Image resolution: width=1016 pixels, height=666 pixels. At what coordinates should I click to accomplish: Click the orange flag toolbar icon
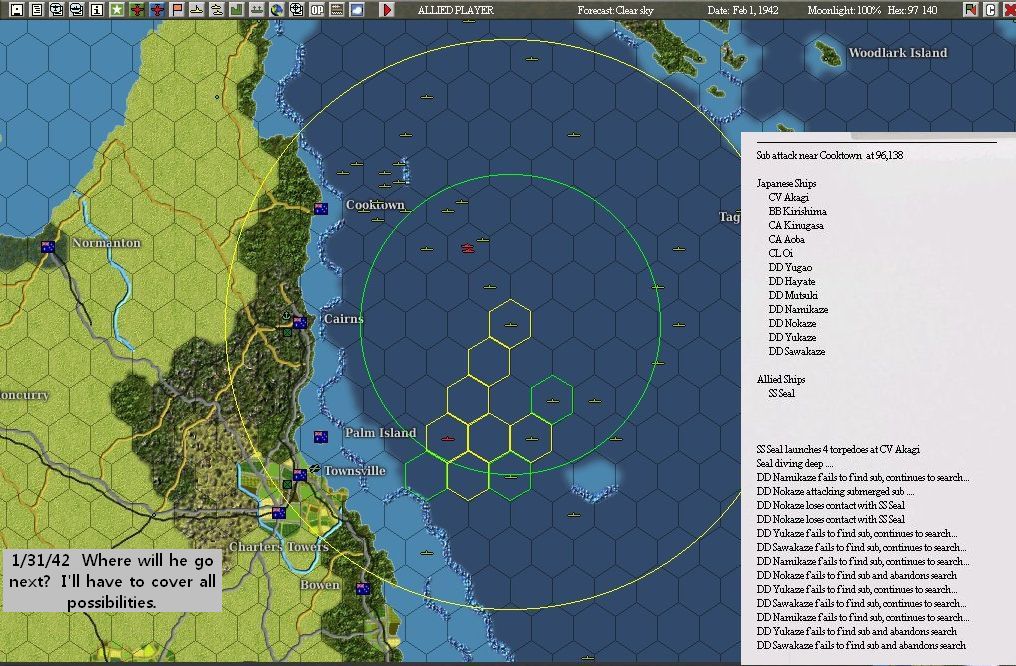[177, 10]
